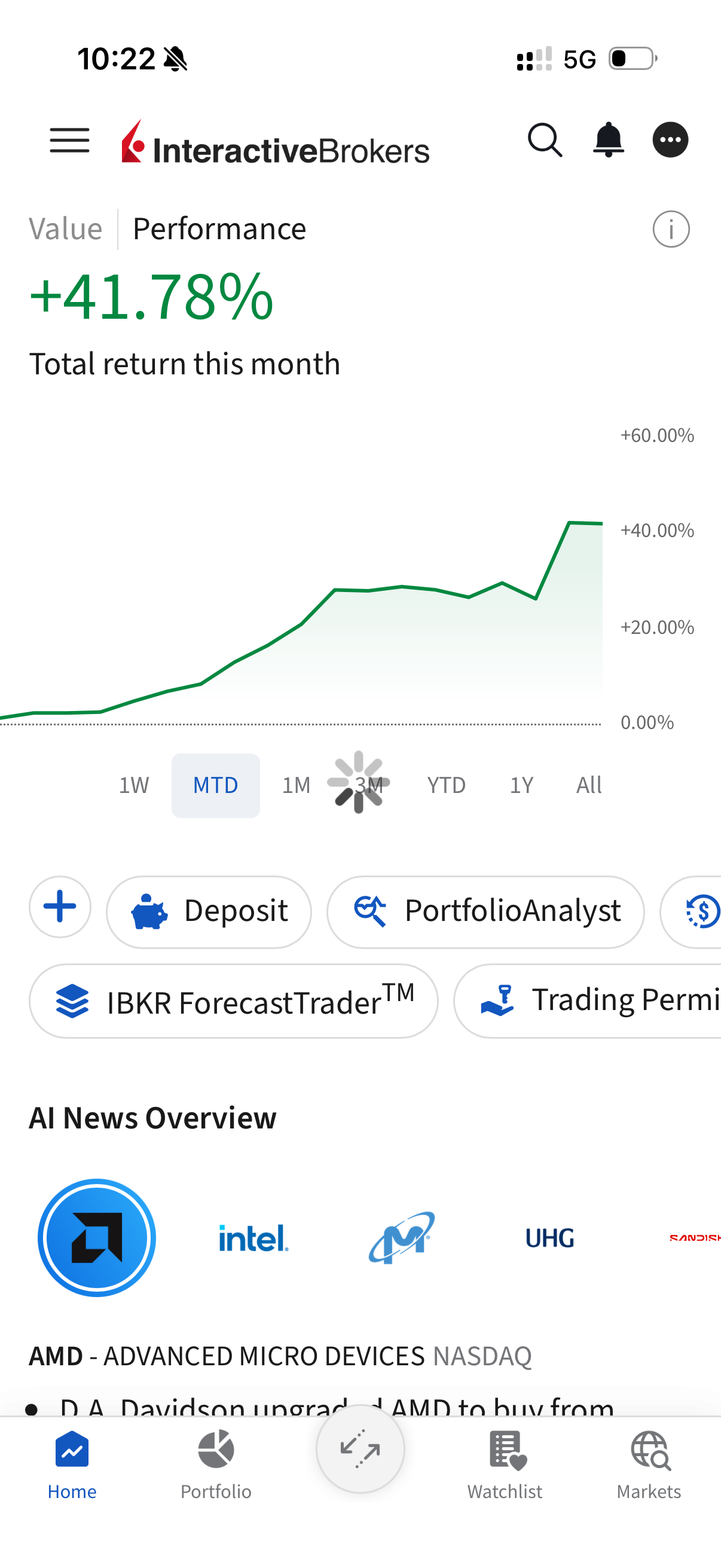Open the center trade arrows button
The height and width of the screenshot is (1568, 721).
pyautogui.click(x=360, y=1450)
